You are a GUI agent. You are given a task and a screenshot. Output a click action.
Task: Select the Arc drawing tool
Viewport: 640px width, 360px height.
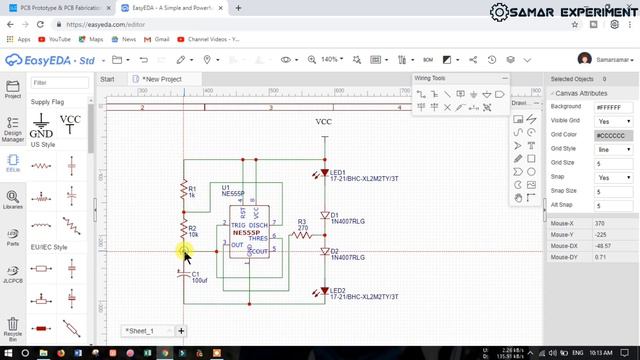[531, 132]
